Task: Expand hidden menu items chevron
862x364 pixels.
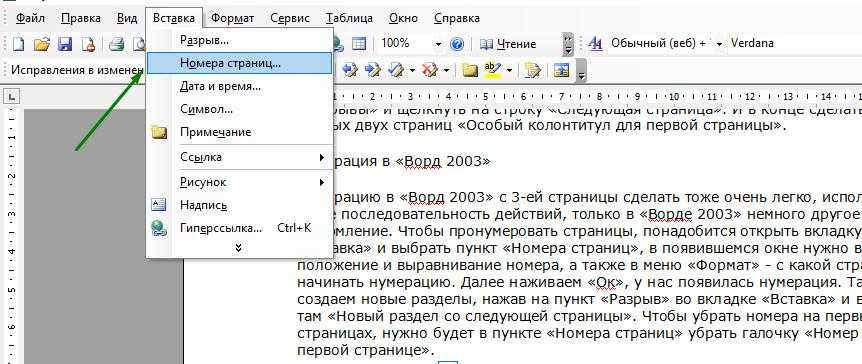Action: click(x=238, y=248)
